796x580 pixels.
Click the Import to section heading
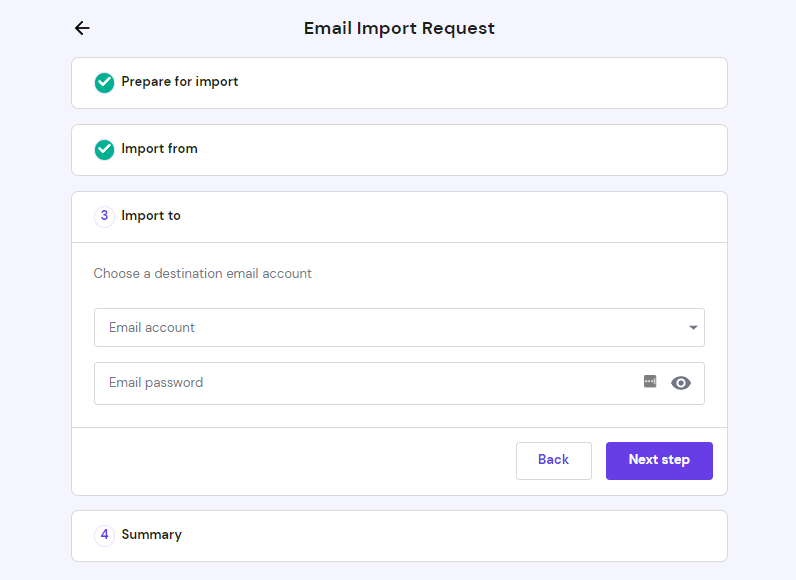point(151,216)
